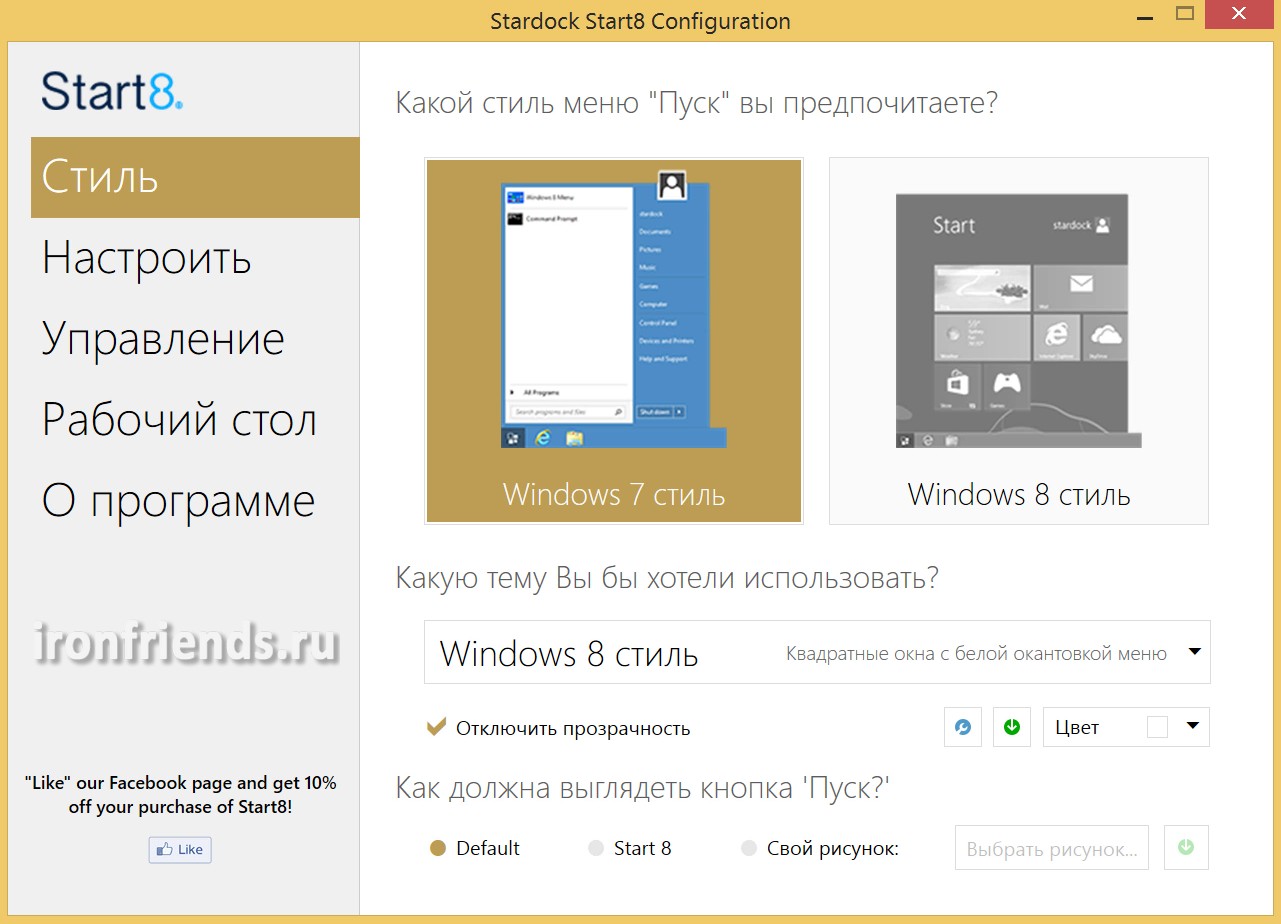Click the heading Как должна выглядеть кнопка 'Пуск?'
Screen dimensions: 1281x924
click(x=643, y=788)
